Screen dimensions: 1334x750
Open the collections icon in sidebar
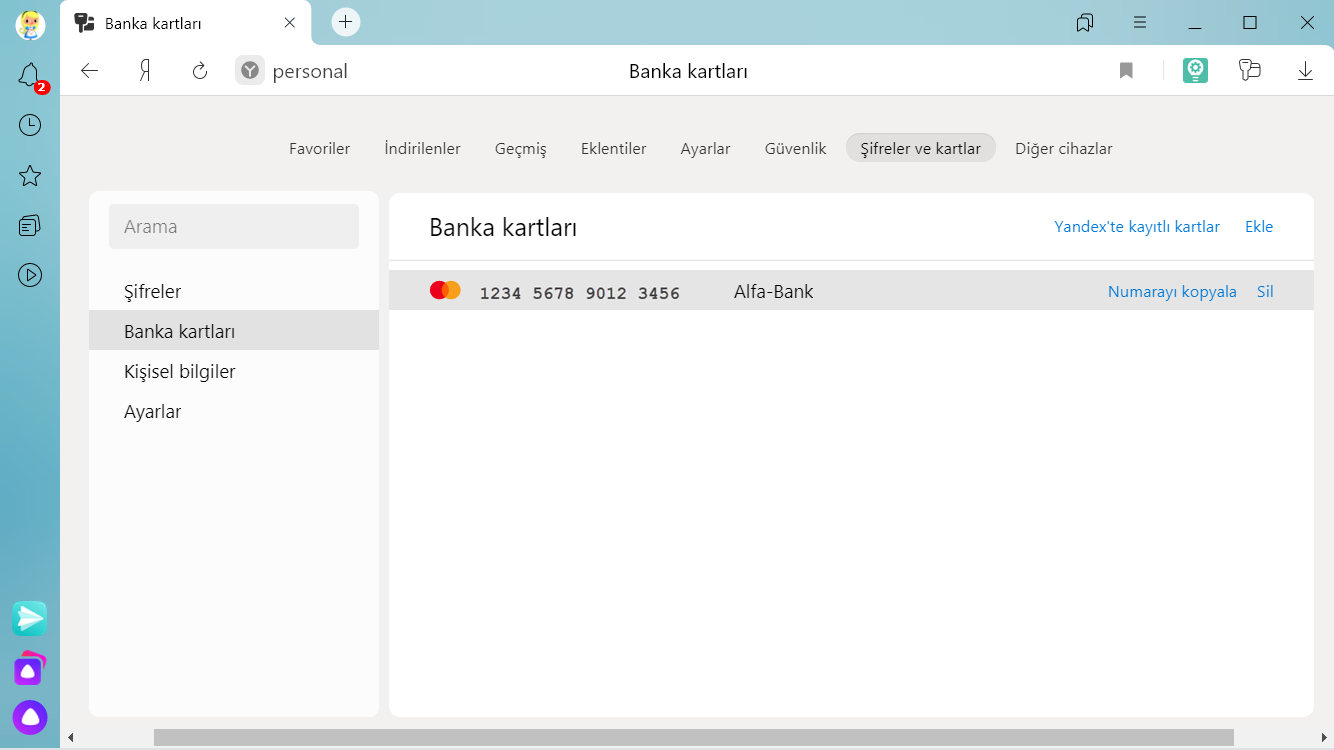click(30, 225)
